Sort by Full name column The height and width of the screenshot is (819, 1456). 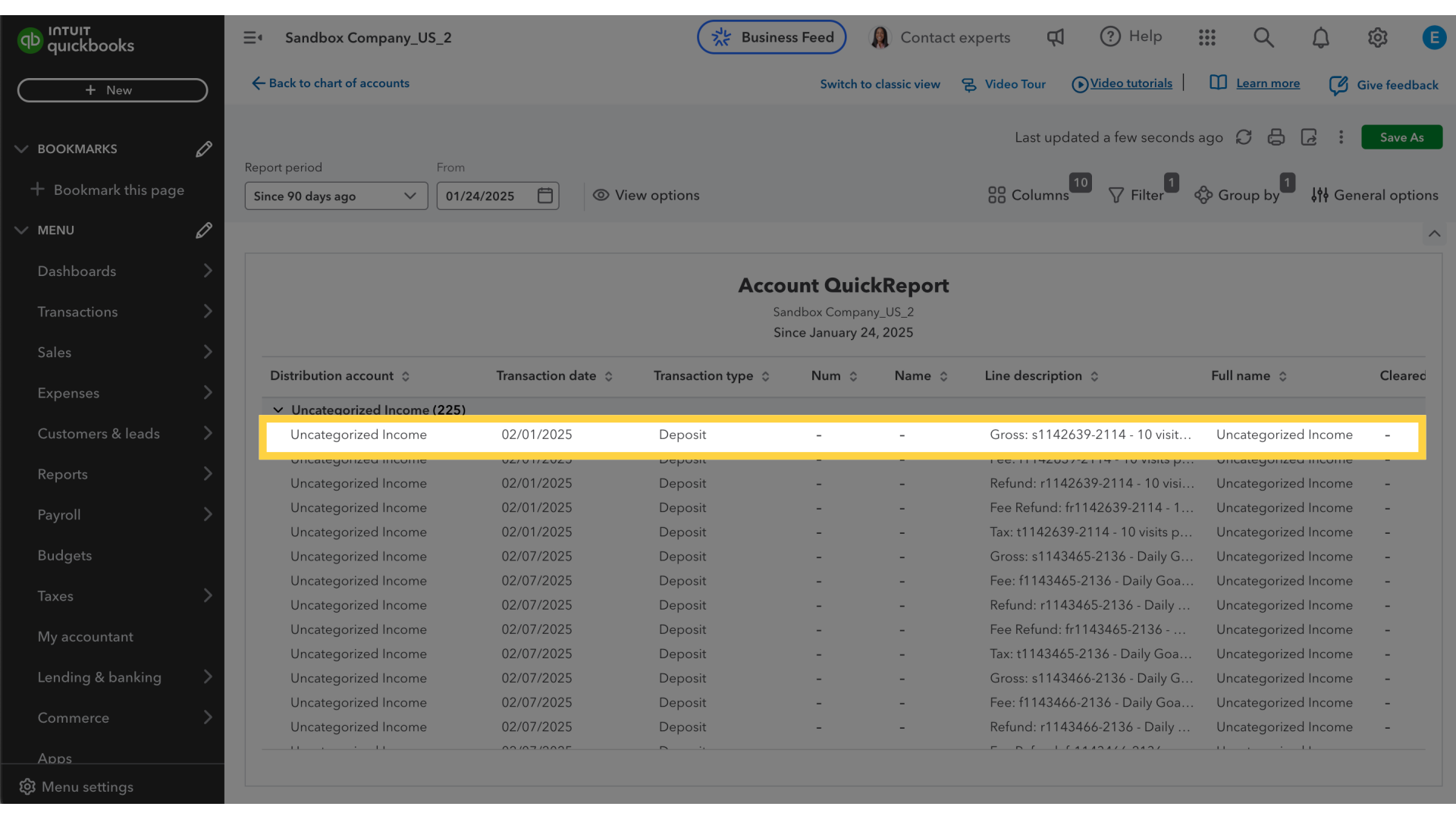pos(1282,376)
